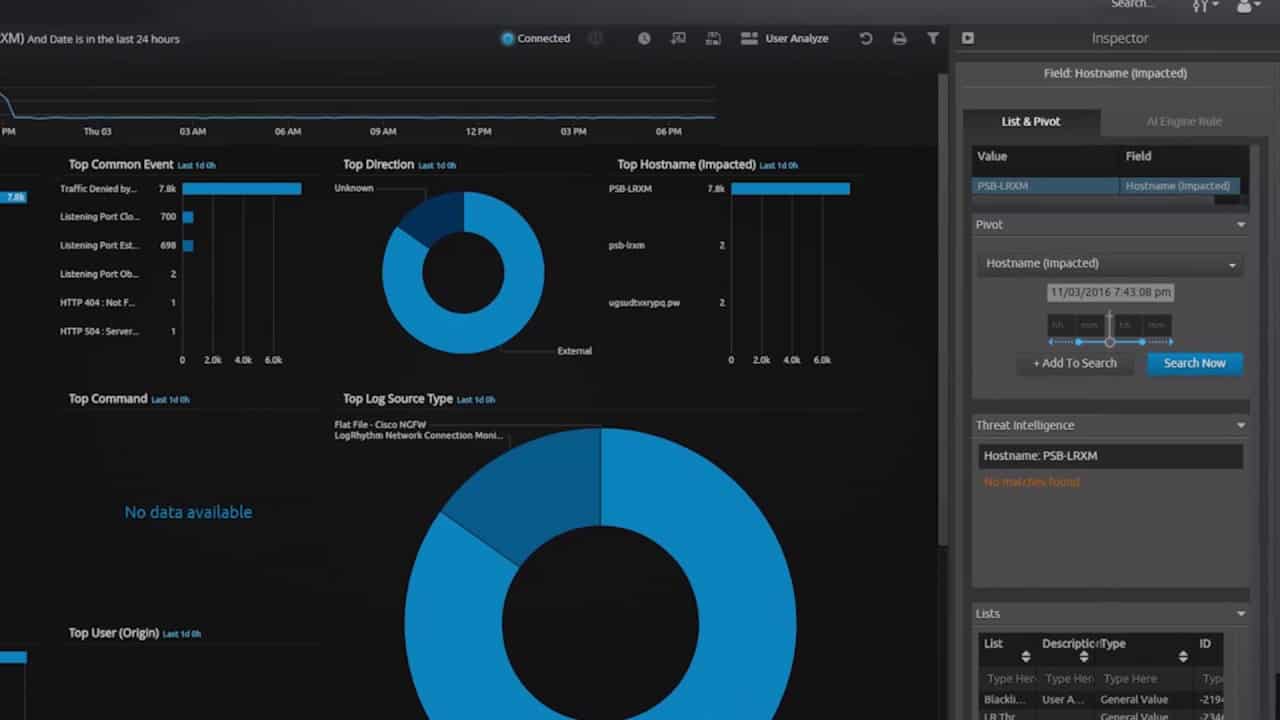The image size is (1280, 720).
Task: Click the HTTP 404 : Not F... event label
Action: coord(97,302)
